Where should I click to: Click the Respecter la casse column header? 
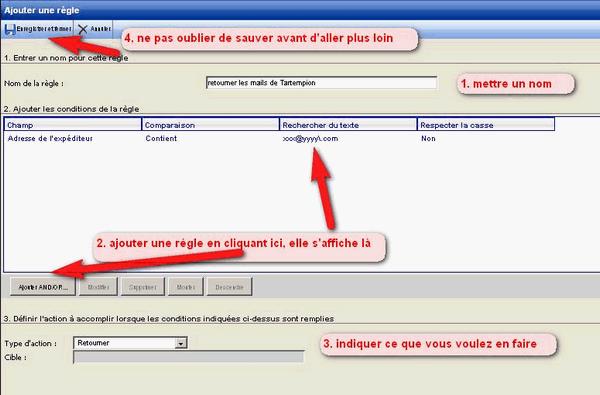[486, 125]
